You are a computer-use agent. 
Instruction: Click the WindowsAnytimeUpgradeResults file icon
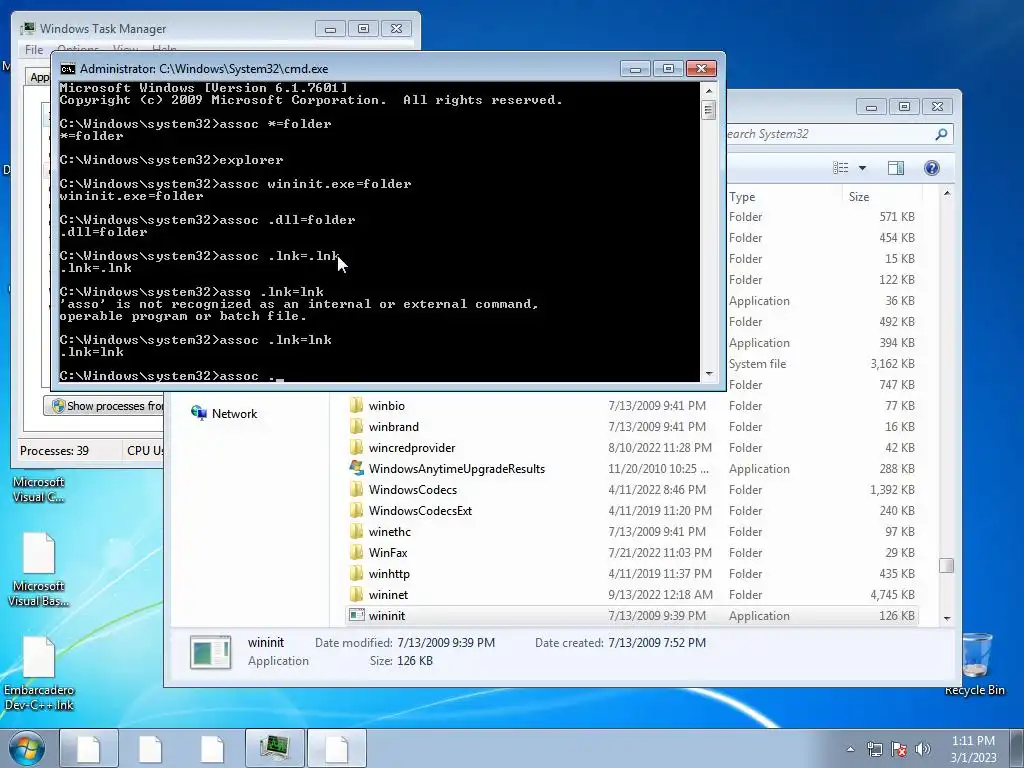[x=356, y=468]
